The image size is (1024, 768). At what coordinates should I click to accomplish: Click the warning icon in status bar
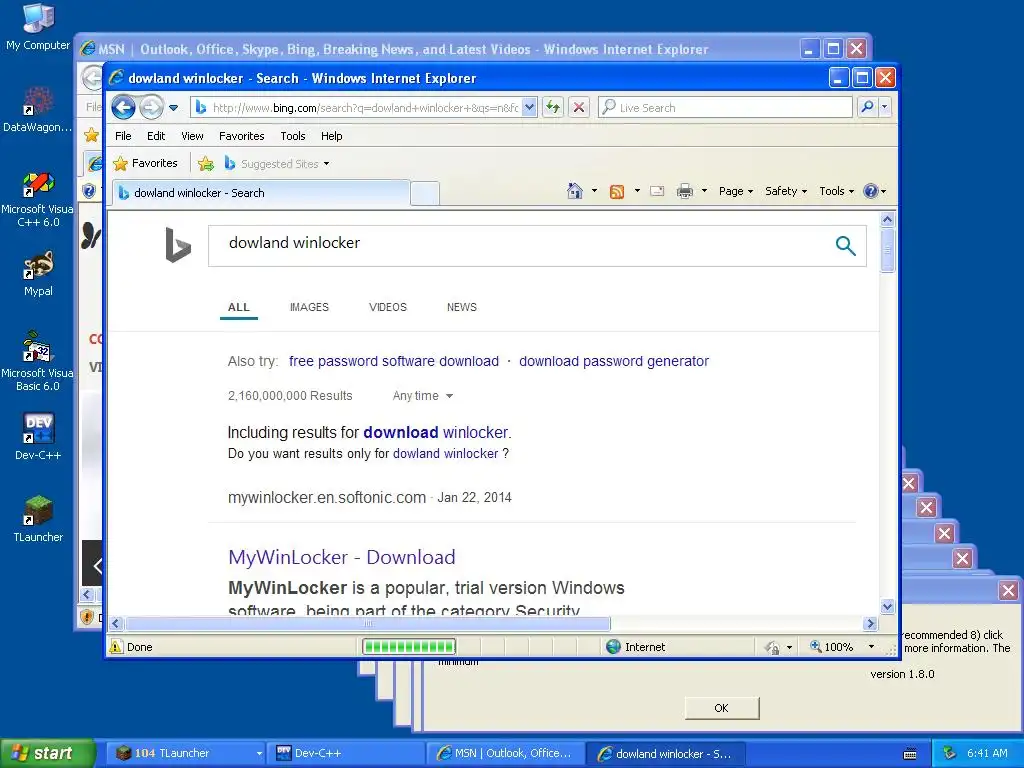click(116, 647)
